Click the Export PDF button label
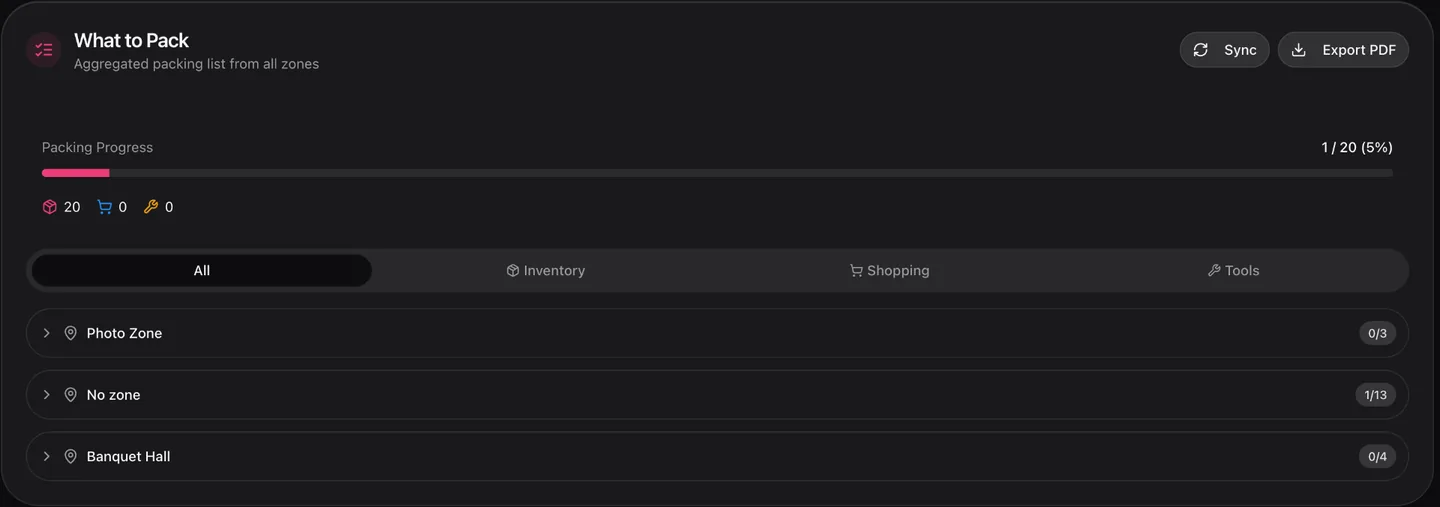The height and width of the screenshot is (507, 1440). click(1359, 50)
